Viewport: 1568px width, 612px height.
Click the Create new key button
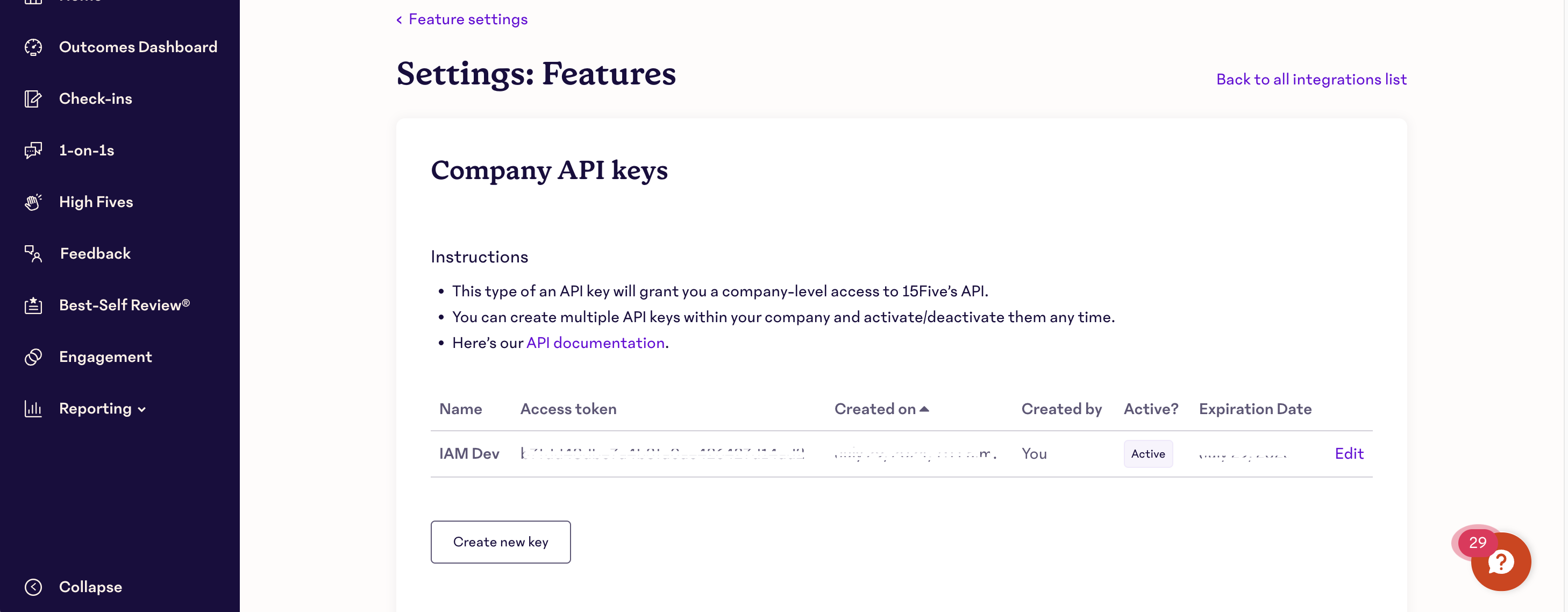(x=500, y=542)
